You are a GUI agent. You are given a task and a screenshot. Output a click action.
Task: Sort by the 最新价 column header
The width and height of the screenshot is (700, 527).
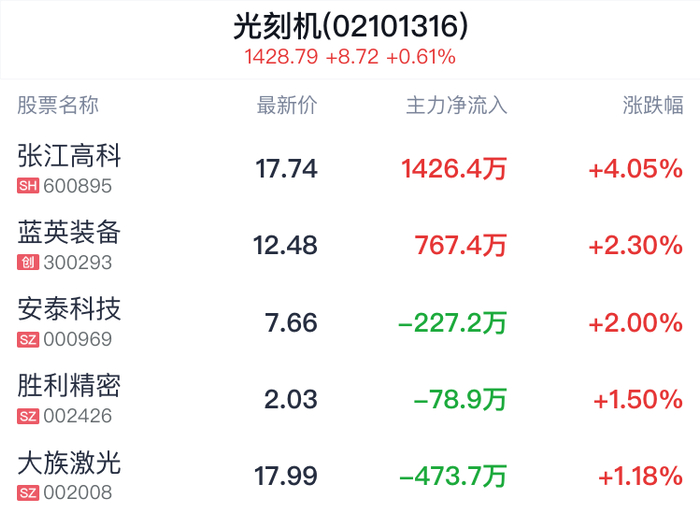287,106
